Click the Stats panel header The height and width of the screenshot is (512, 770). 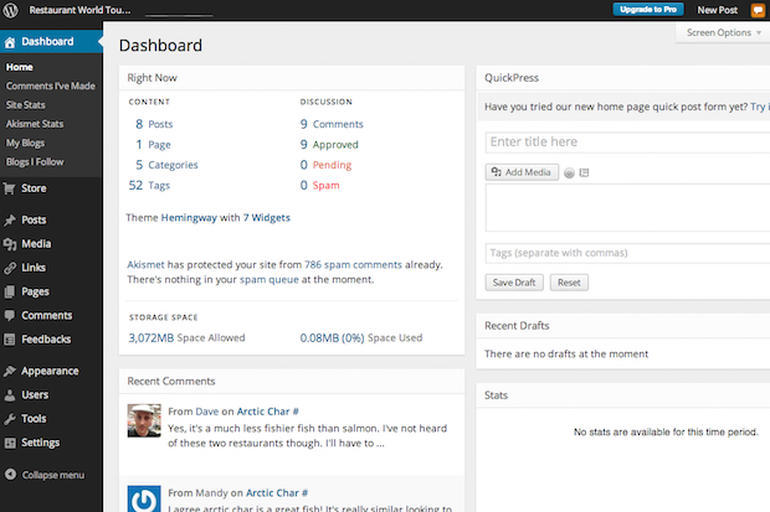[x=623, y=395]
